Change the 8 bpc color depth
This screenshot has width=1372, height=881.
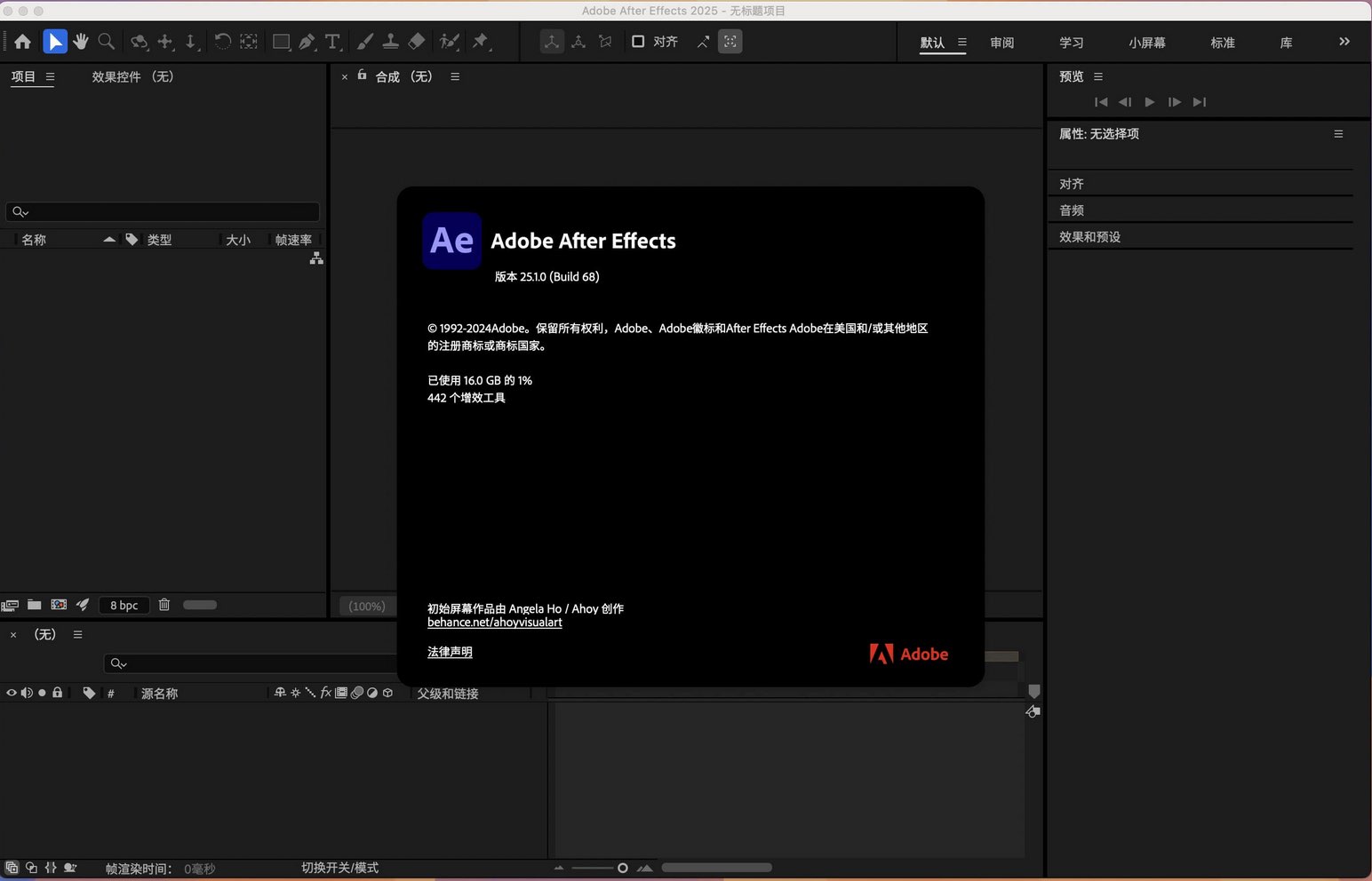[x=124, y=606]
